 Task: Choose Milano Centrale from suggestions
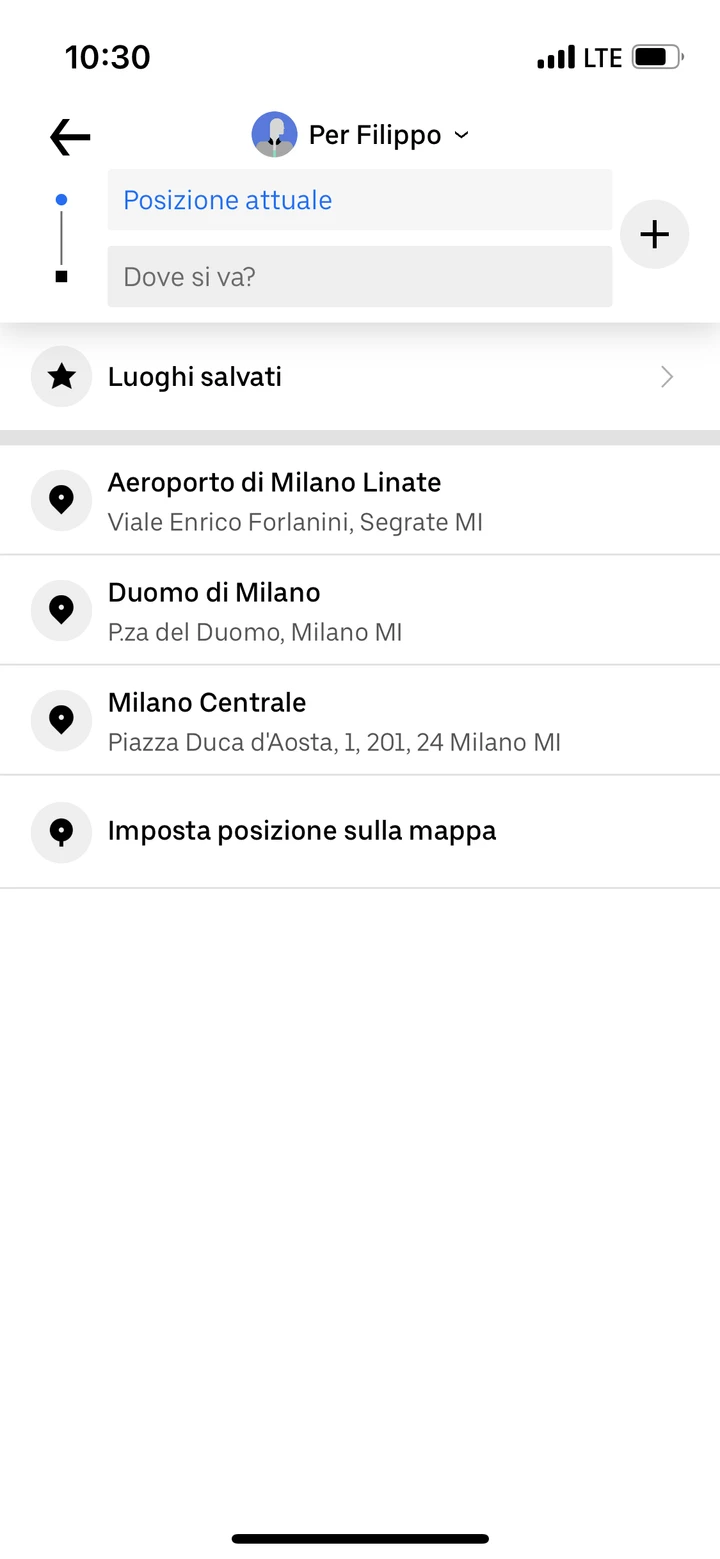360,720
